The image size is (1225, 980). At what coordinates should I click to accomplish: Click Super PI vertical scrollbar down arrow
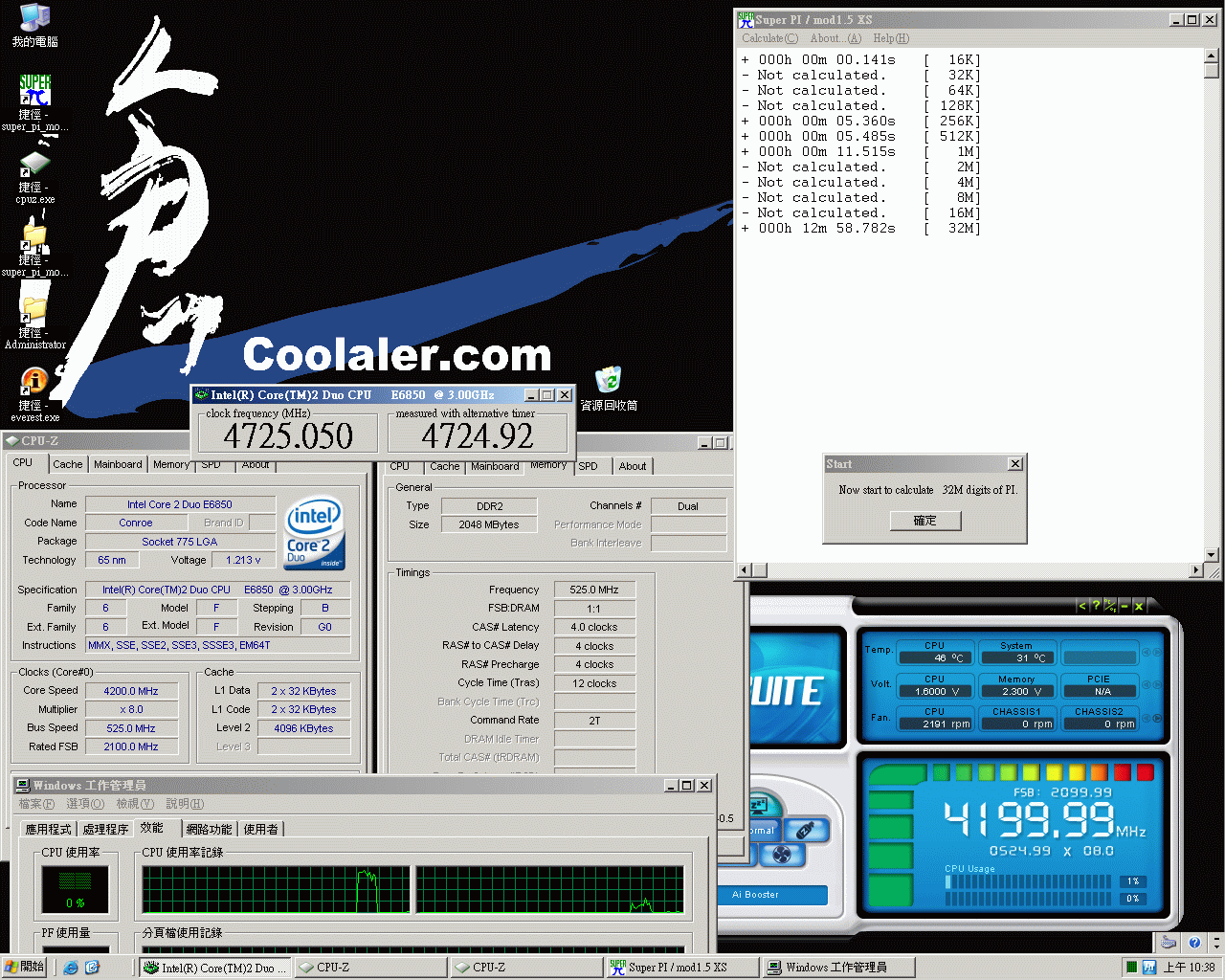pyautogui.click(x=1211, y=555)
